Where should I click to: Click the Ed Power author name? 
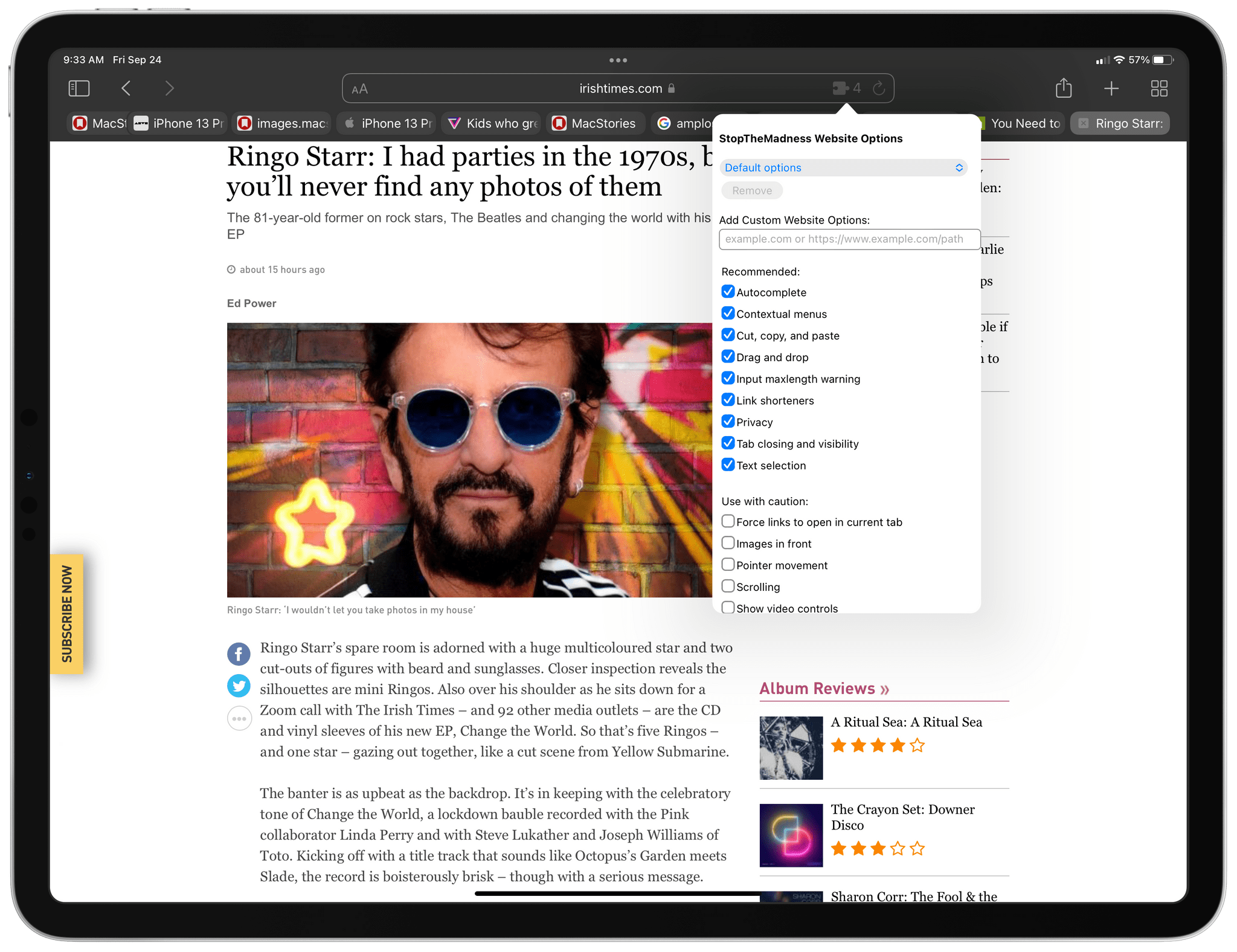(251, 303)
